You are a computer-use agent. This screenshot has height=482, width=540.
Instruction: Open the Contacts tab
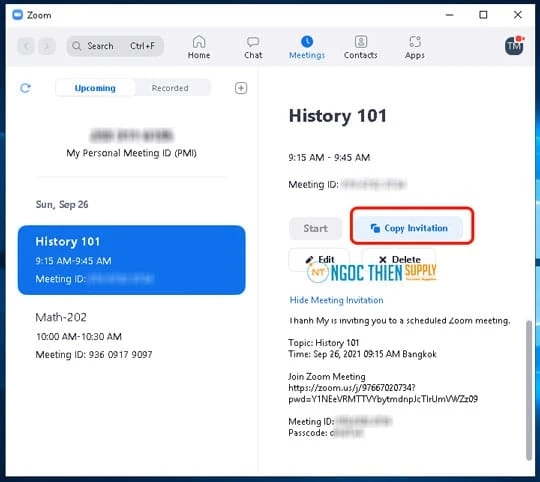(361, 47)
